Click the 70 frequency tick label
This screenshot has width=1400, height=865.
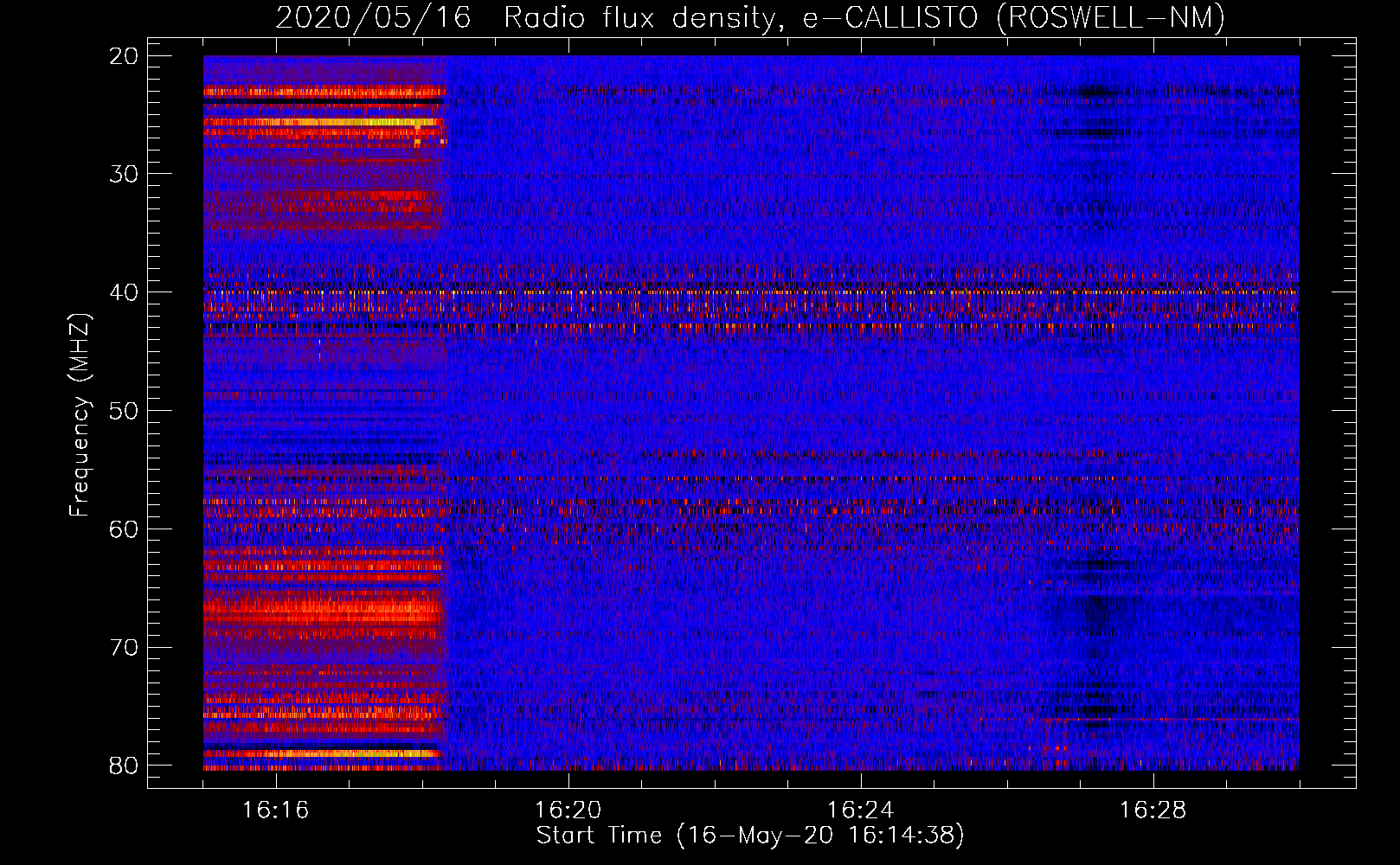tap(125, 647)
